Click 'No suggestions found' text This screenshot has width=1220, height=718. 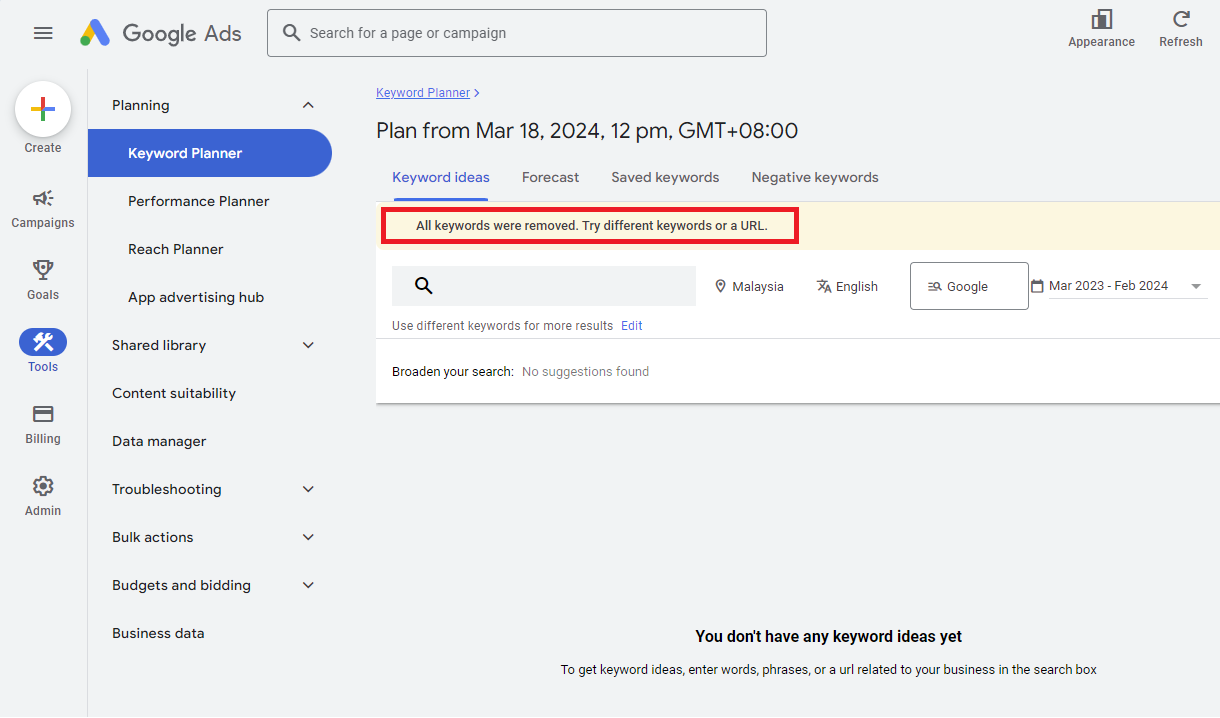click(x=585, y=371)
